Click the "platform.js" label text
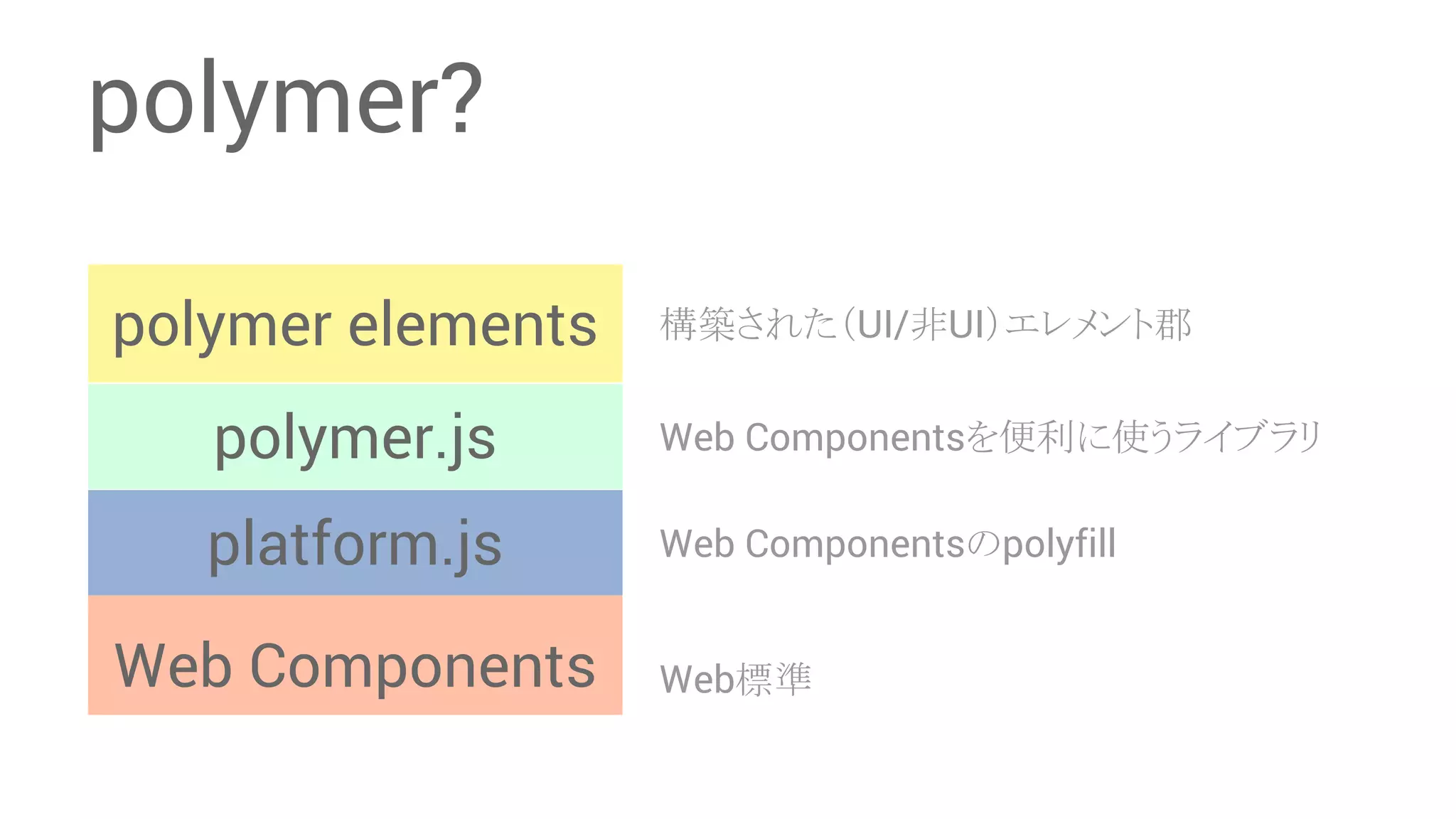The image size is (1456, 819). pos(355,544)
